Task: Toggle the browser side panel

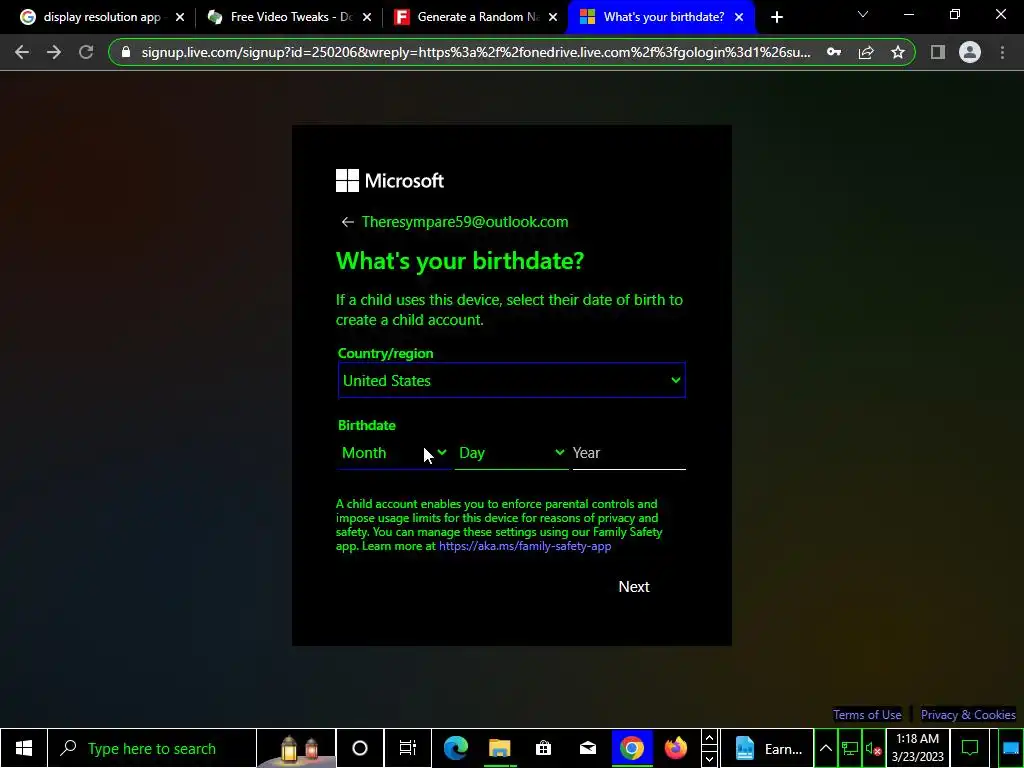Action: [938, 52]
